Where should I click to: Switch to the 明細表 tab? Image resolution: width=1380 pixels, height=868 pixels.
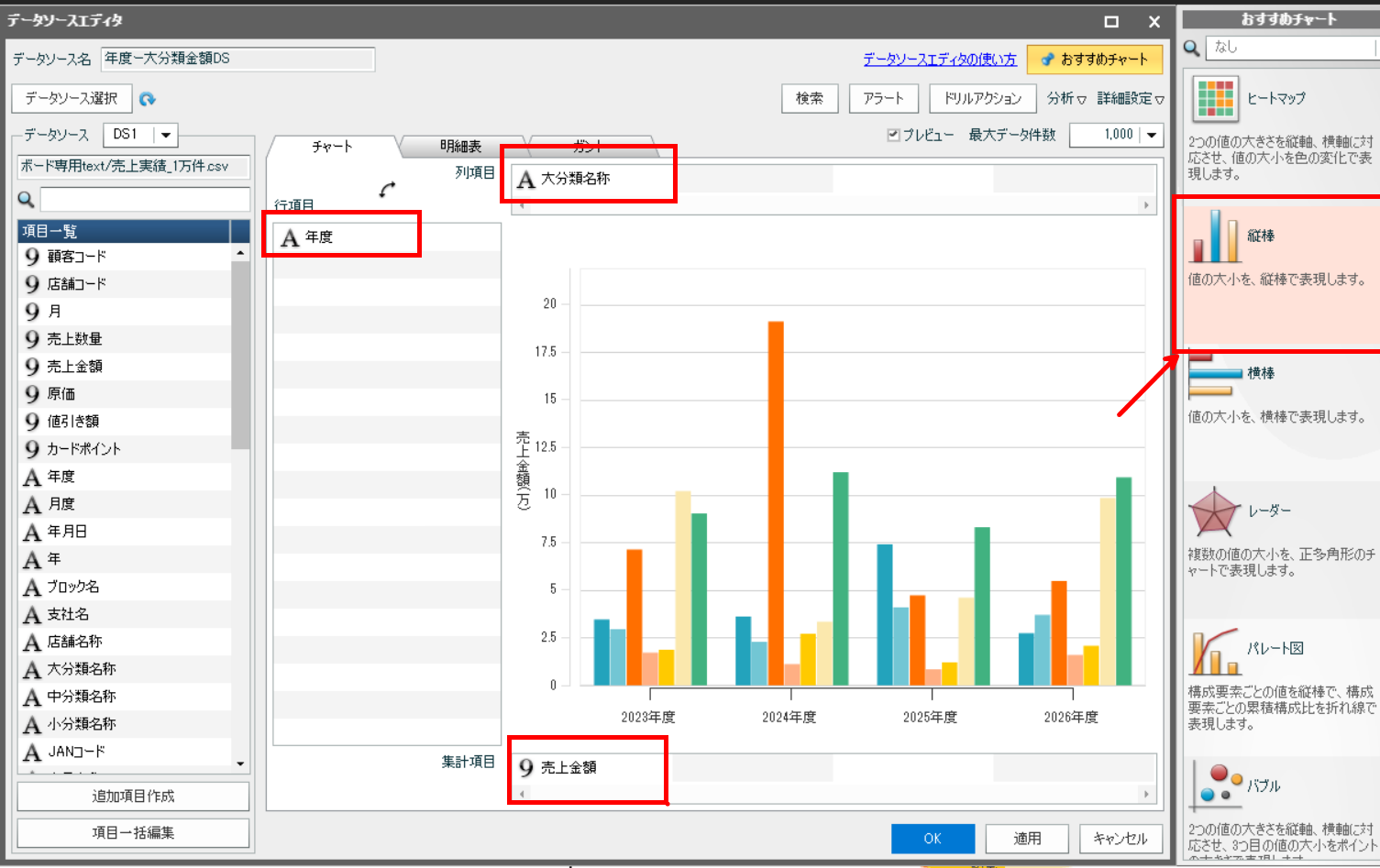[x=460, y=147]
